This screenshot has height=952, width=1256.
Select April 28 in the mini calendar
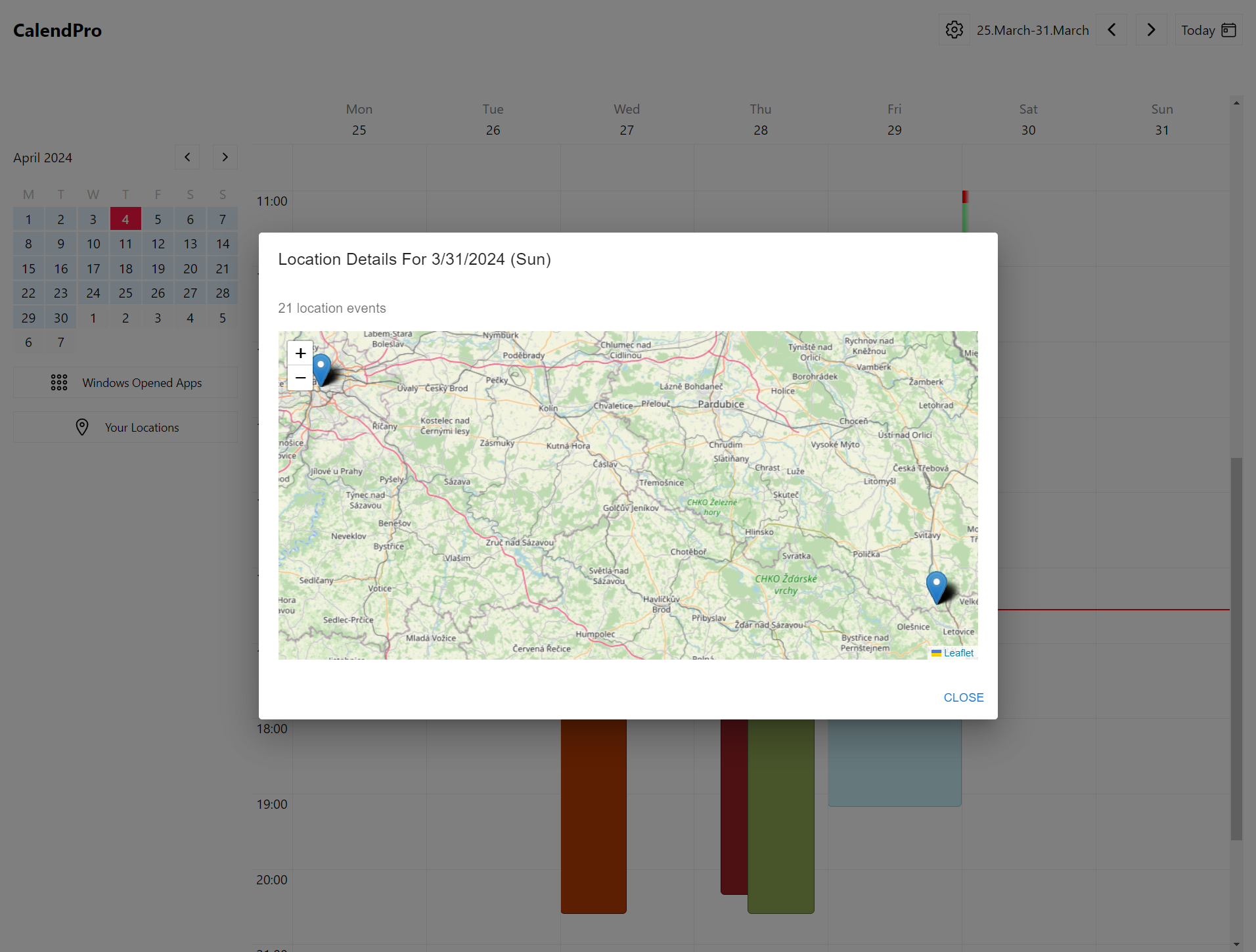click(223, 293)
